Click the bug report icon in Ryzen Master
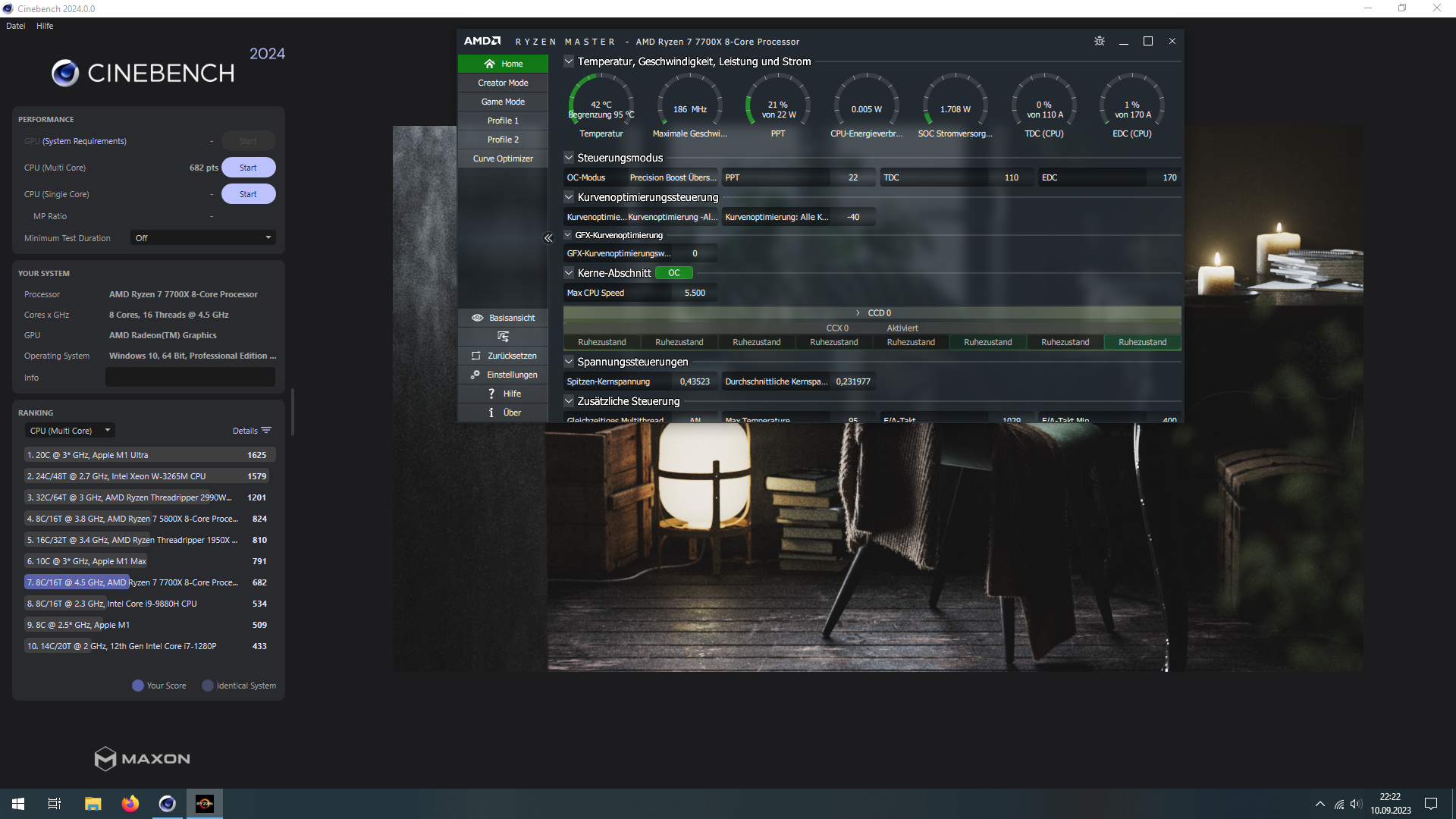The height and width of the screenshot is (819, 1456). [x=1100, y=41]
